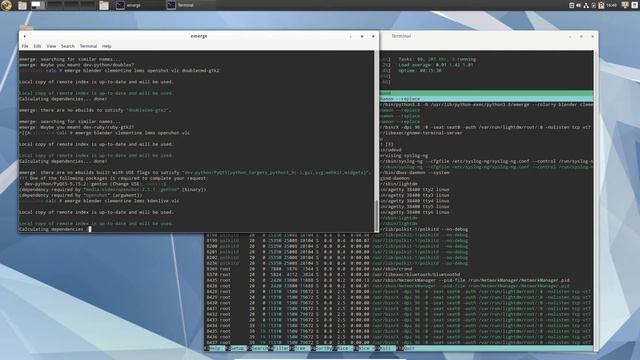Click the notes tray icon before the clock
The width and height of the screenshot is (640, 360).
(x=601, y=5)
